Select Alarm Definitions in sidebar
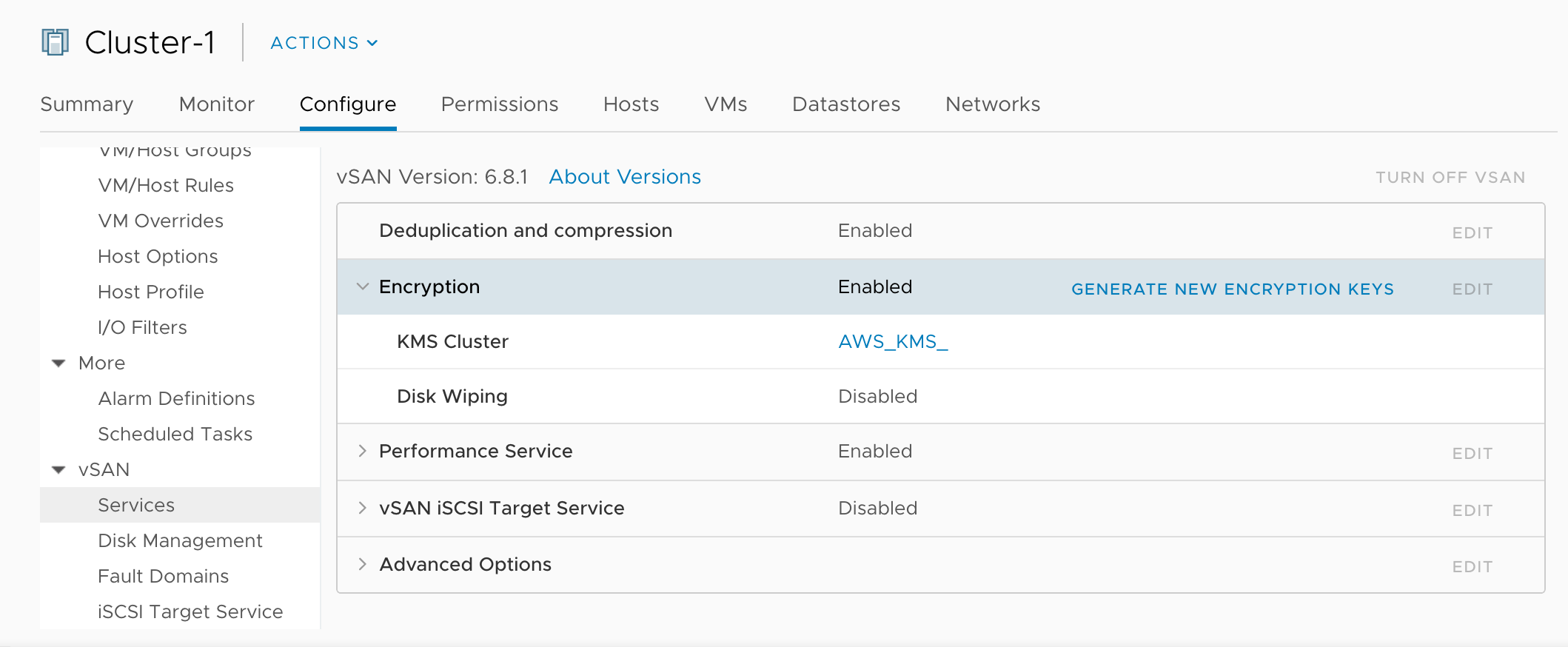The image size is (1568, 647). pyautogui.click(x=176, y=398)
